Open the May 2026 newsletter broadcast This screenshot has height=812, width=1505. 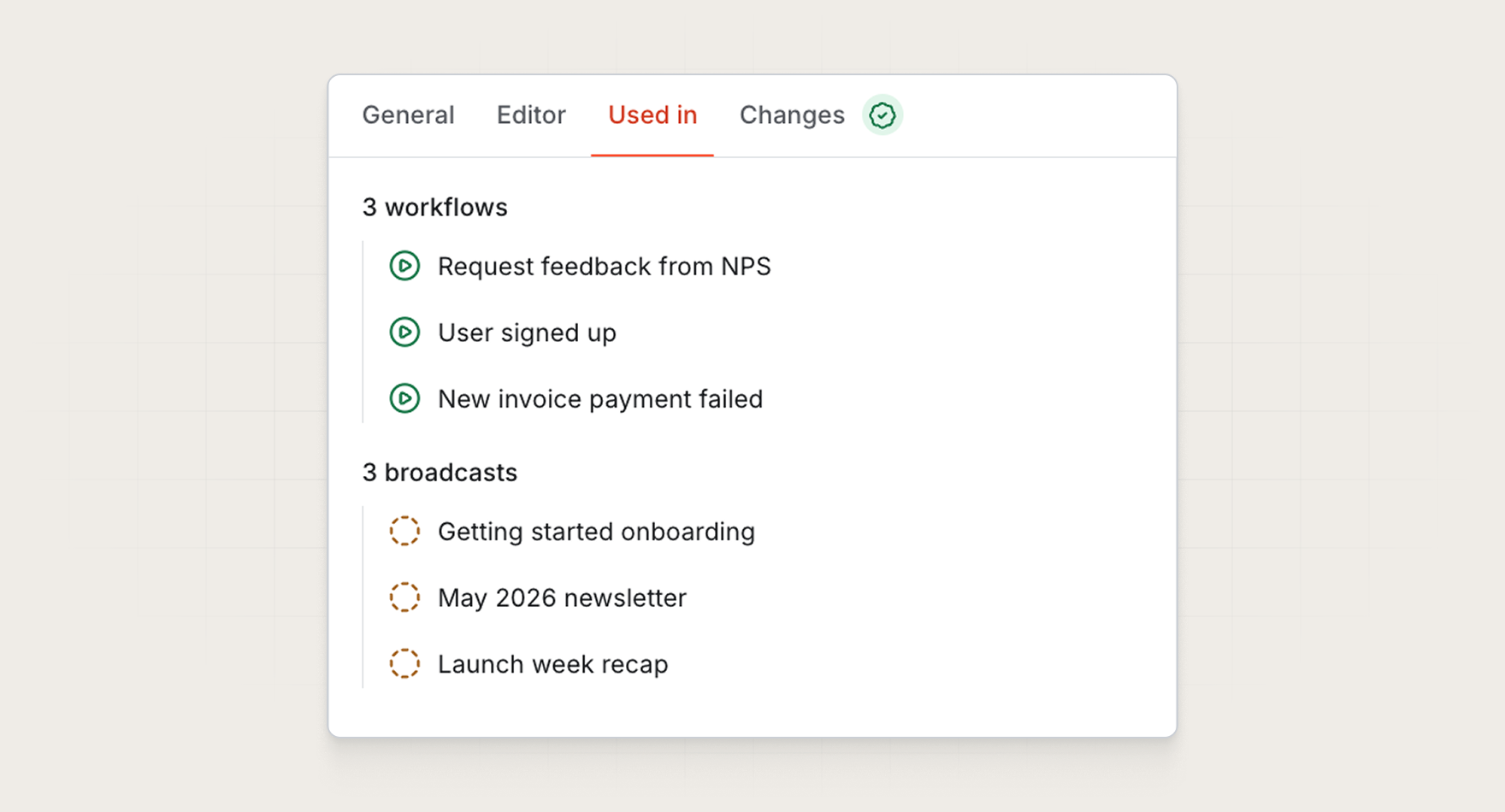(x=562, y=597)
